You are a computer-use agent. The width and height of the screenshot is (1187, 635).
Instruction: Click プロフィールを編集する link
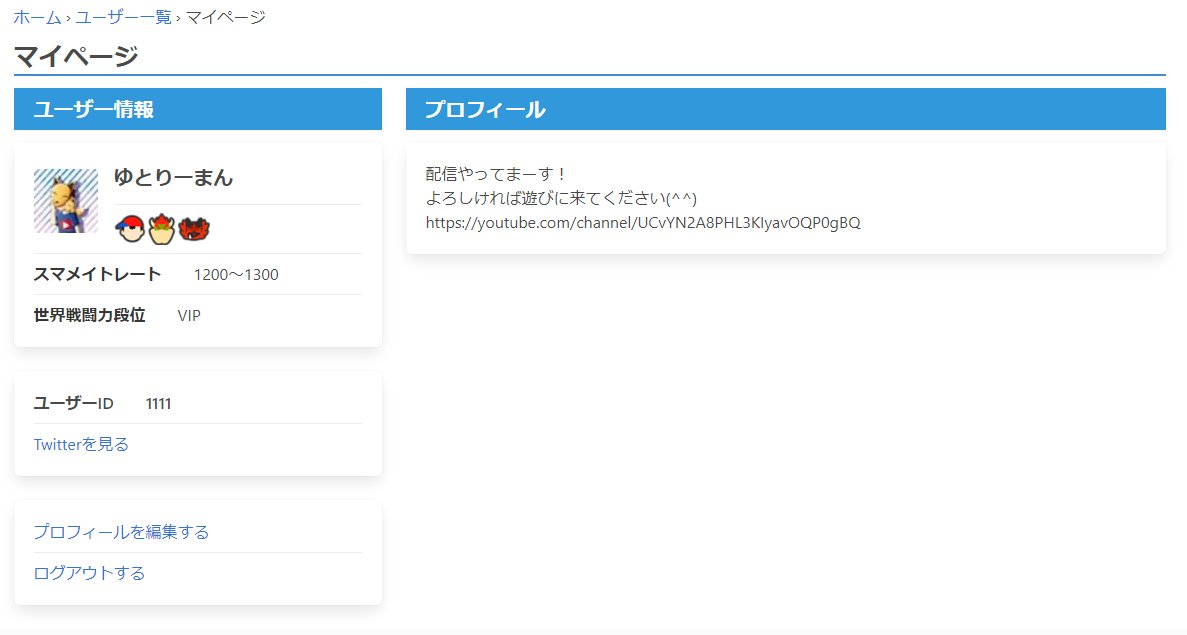(x=121, y=532)
